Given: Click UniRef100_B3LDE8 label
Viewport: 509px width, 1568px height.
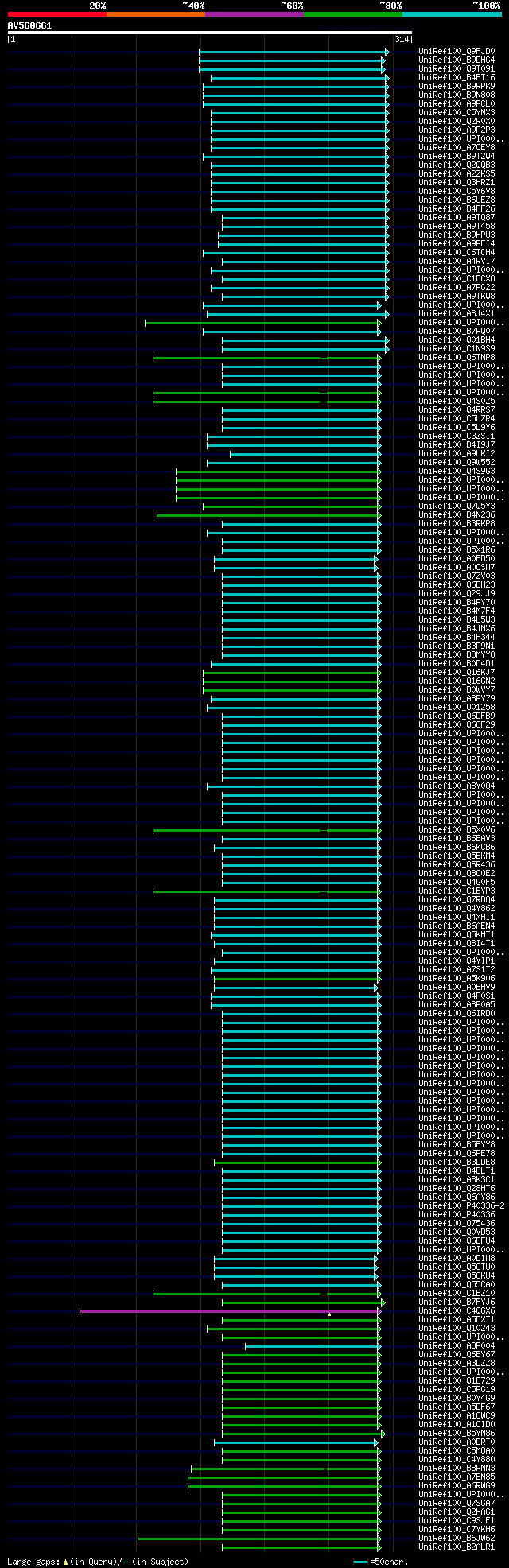Looking at the screenshot, I should click(x=457, y=1162).
